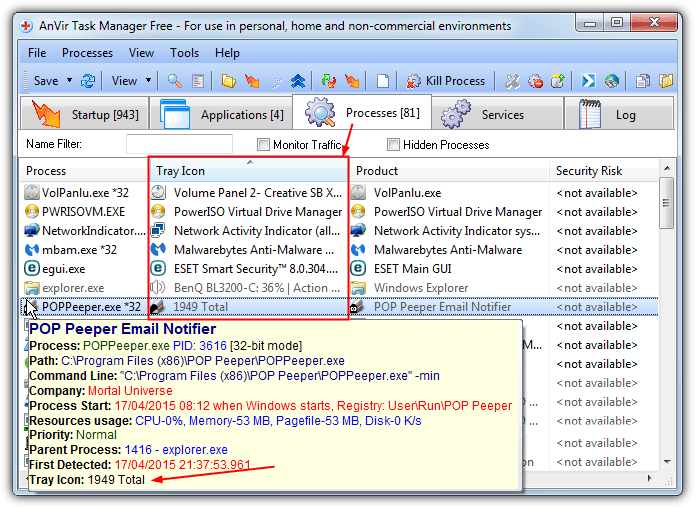Image resolution: width=695 pixels, height=507 pixels.
Task: Toggle the Hidden Processes checkbox
Action: pos(394,145)
